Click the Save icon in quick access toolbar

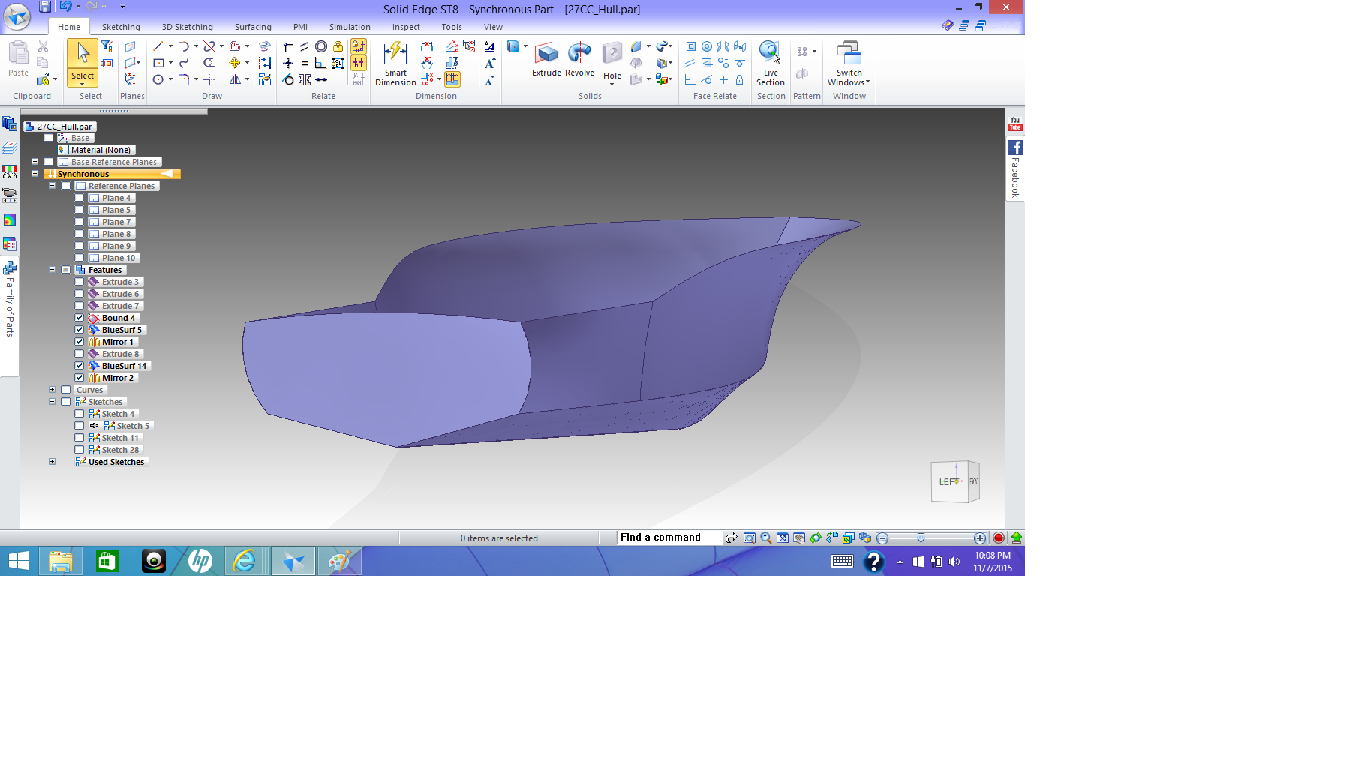pos(45,7)
